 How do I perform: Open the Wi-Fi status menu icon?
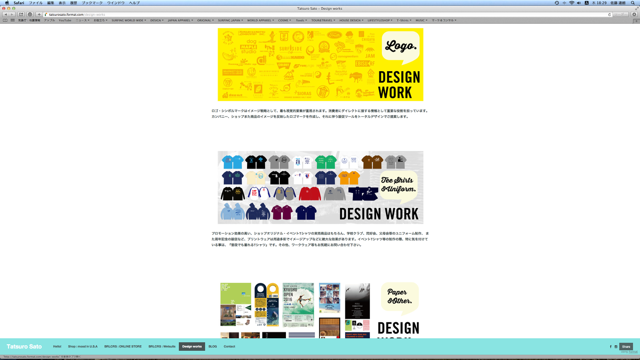click(x=571, y=3)
